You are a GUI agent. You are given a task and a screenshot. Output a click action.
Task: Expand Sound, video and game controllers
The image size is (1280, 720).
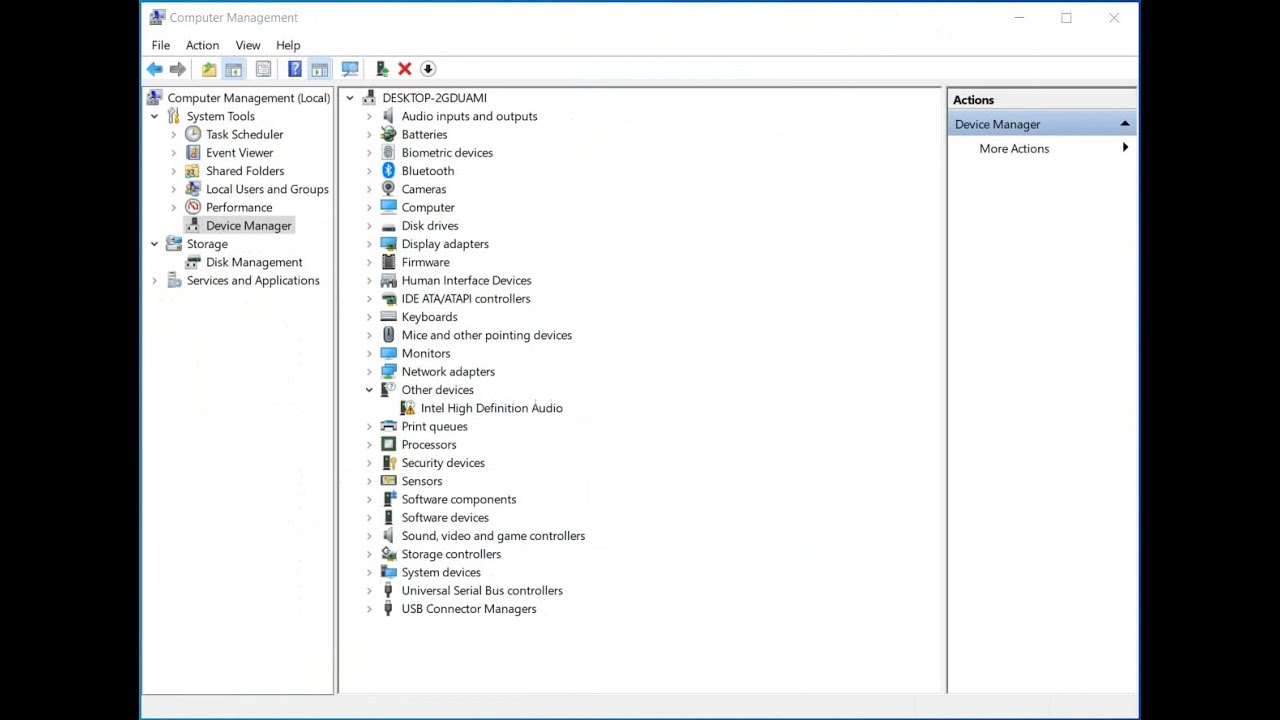coord(369,536)
